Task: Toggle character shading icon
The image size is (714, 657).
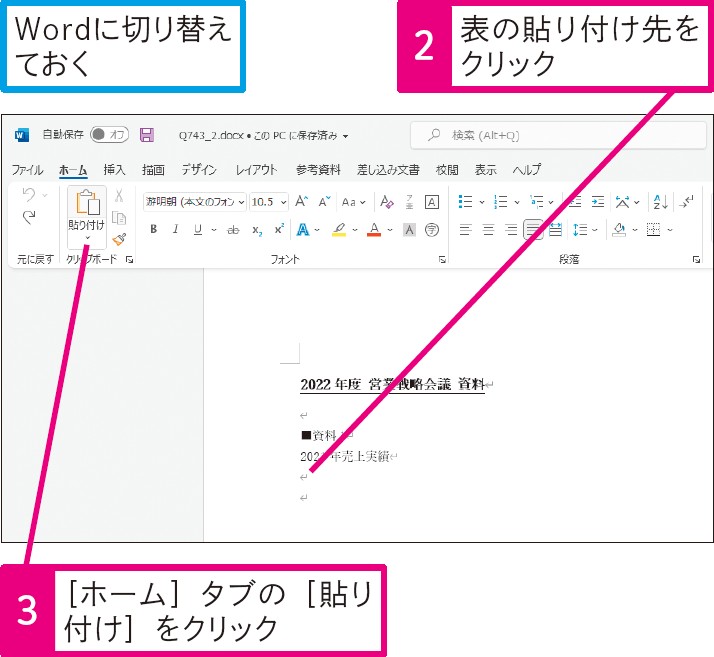Action: click(x=409, y=230)
